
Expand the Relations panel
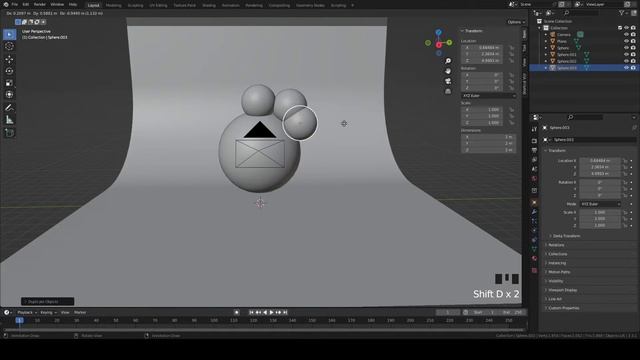coord(556,245)
